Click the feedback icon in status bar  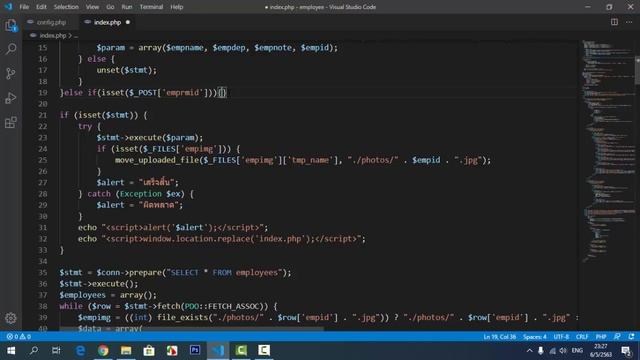(617, 337)
